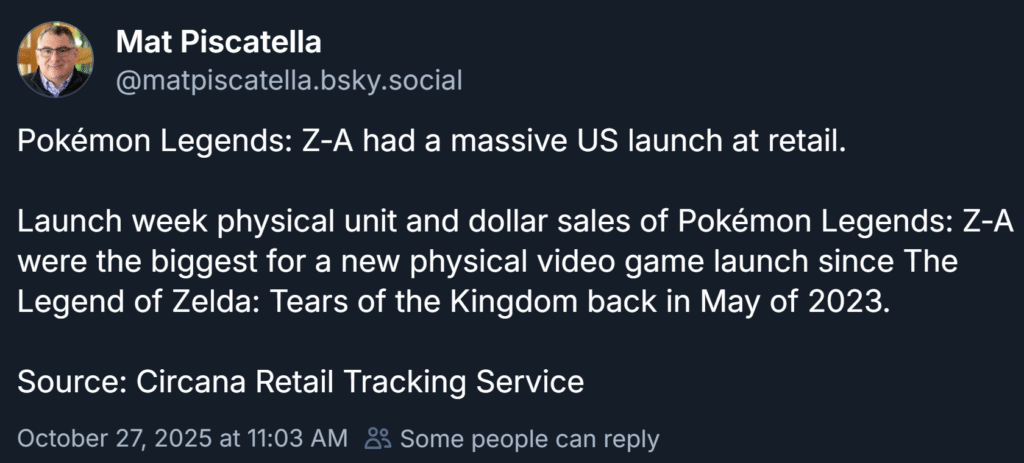Click Mat Piscatella's profile avatar photo
Viewport: 1024px width, 463px height.
point(56,60)
